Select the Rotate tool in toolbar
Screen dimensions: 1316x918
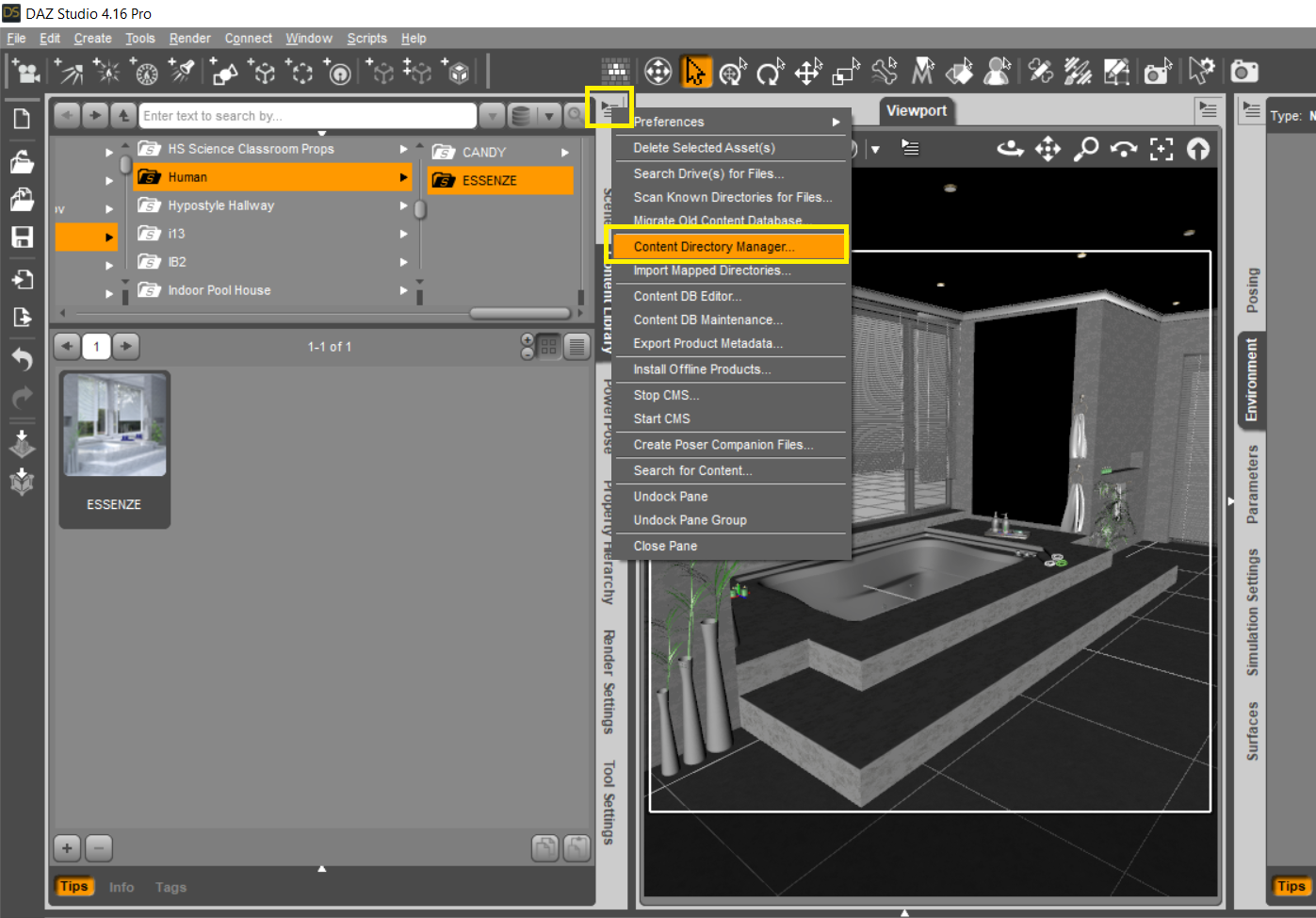(x=770, y=72)
